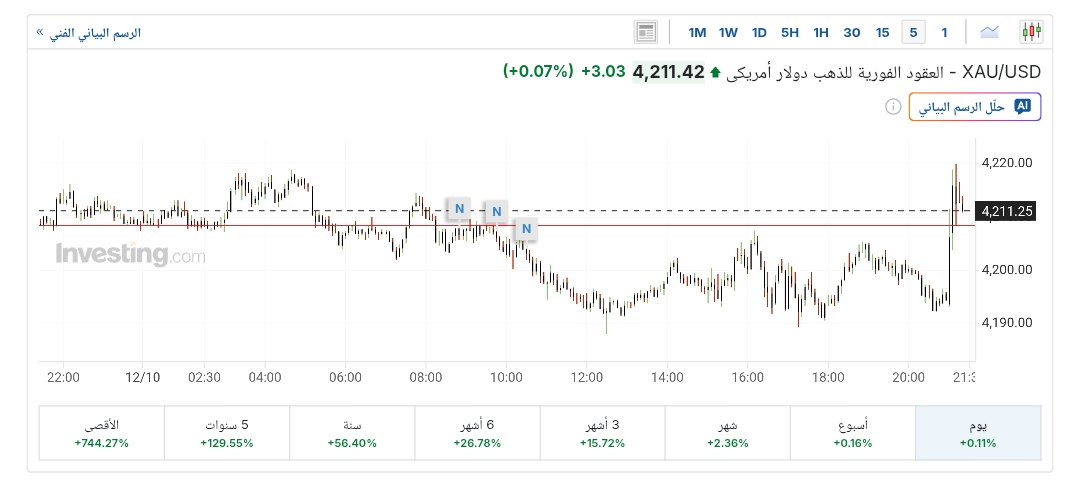This screenshot has height=490, width=1080.
Task: Select the يوم (day) performance tab
Action: click(x=978, y=433)
